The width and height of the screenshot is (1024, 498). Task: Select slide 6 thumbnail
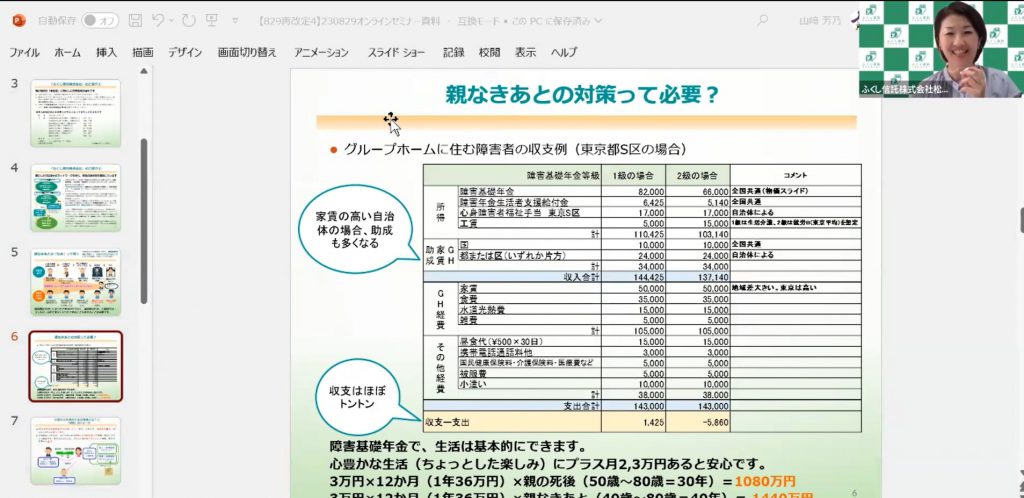click(x=76, y=366)
